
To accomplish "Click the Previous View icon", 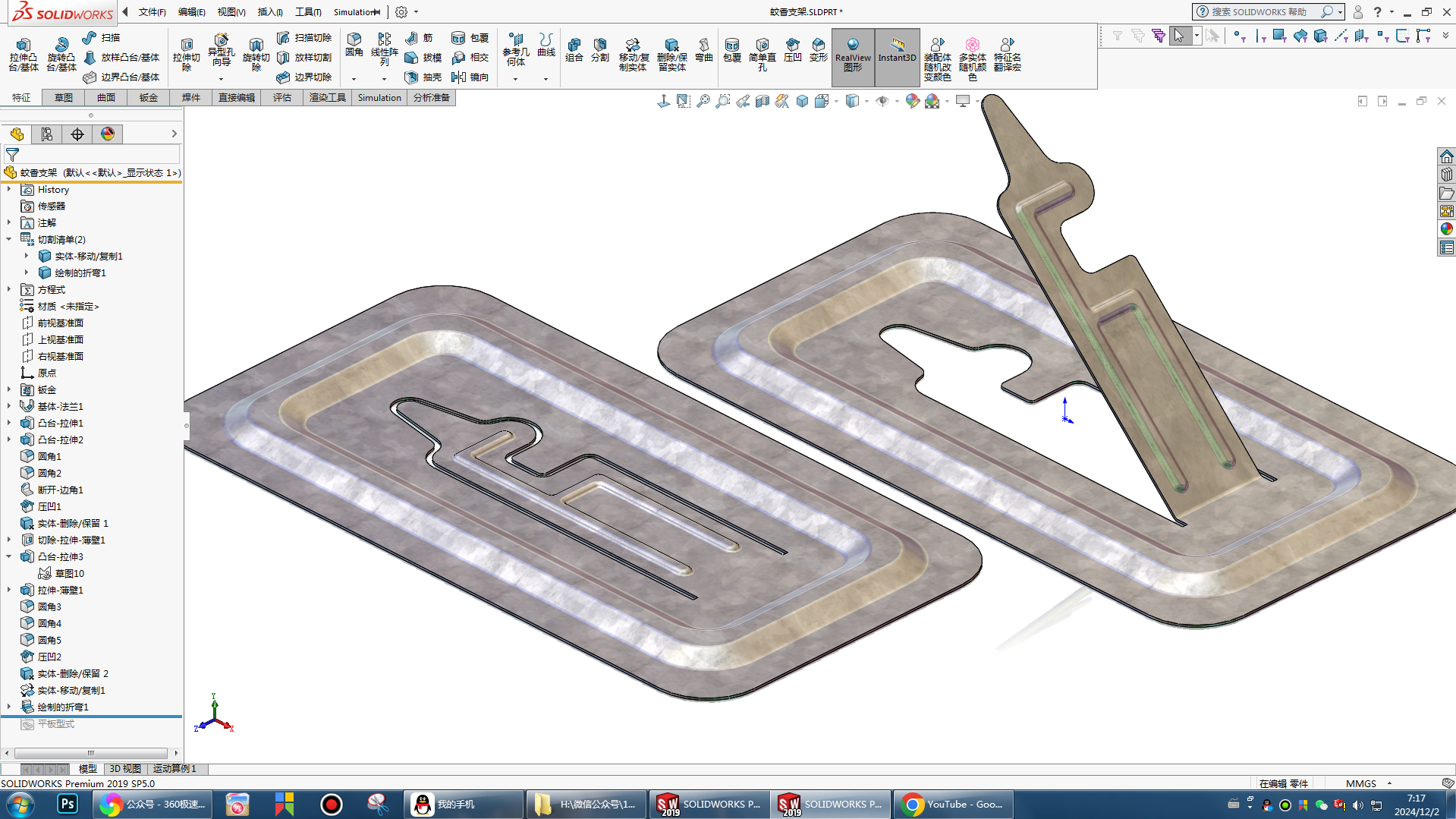I will pyautogui.click(x=743, y=101).
